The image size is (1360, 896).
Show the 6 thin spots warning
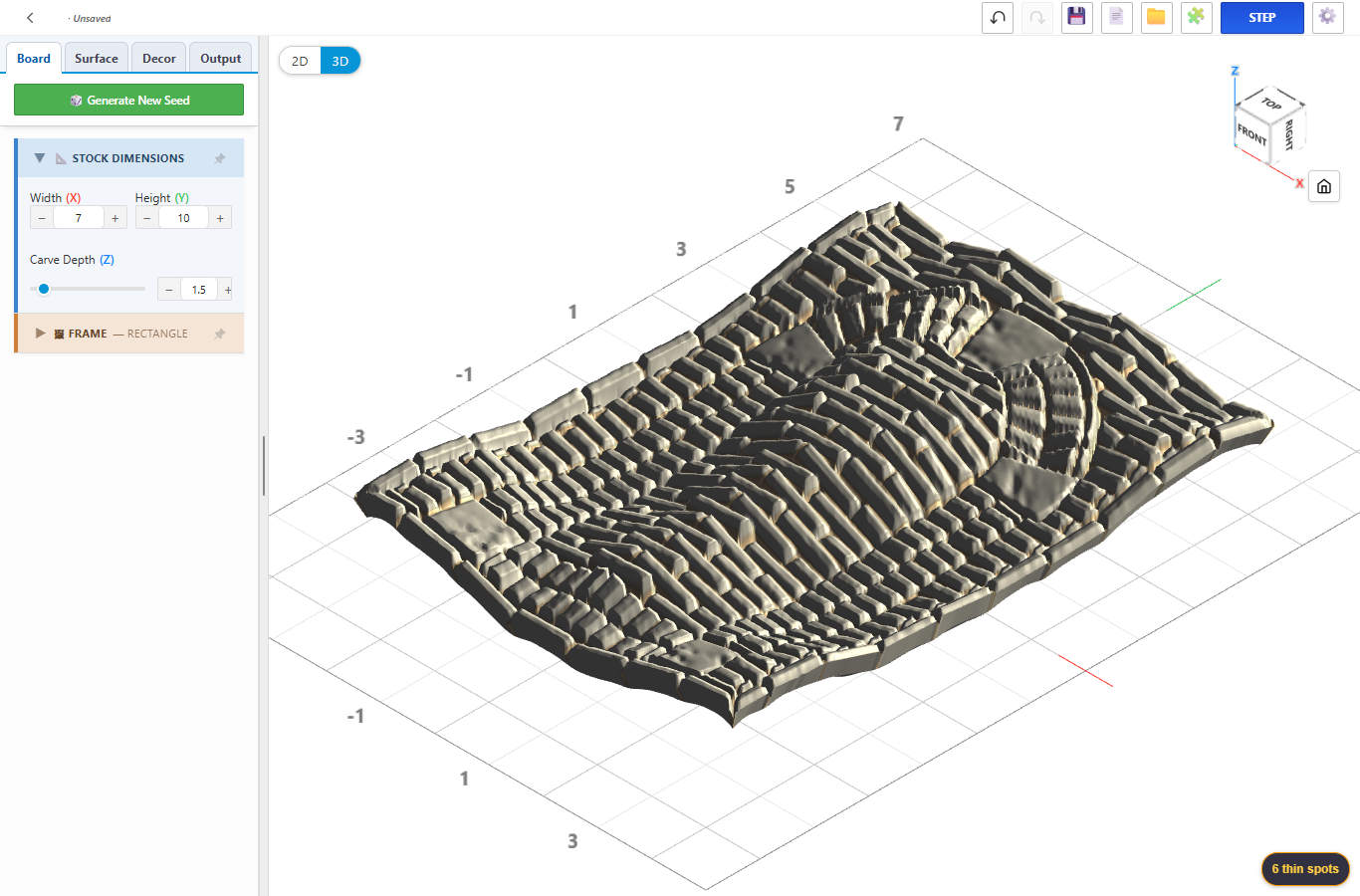click(1305, 869)
